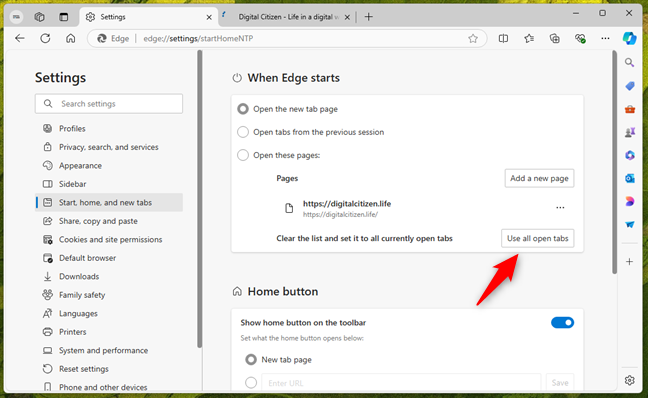
Task: Open Downloads settings section
Action: pos(109,276)
